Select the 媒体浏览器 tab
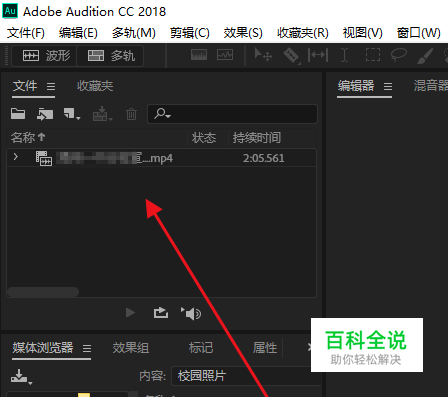Viewport: 448px width, 397px height. click(43, 348)
